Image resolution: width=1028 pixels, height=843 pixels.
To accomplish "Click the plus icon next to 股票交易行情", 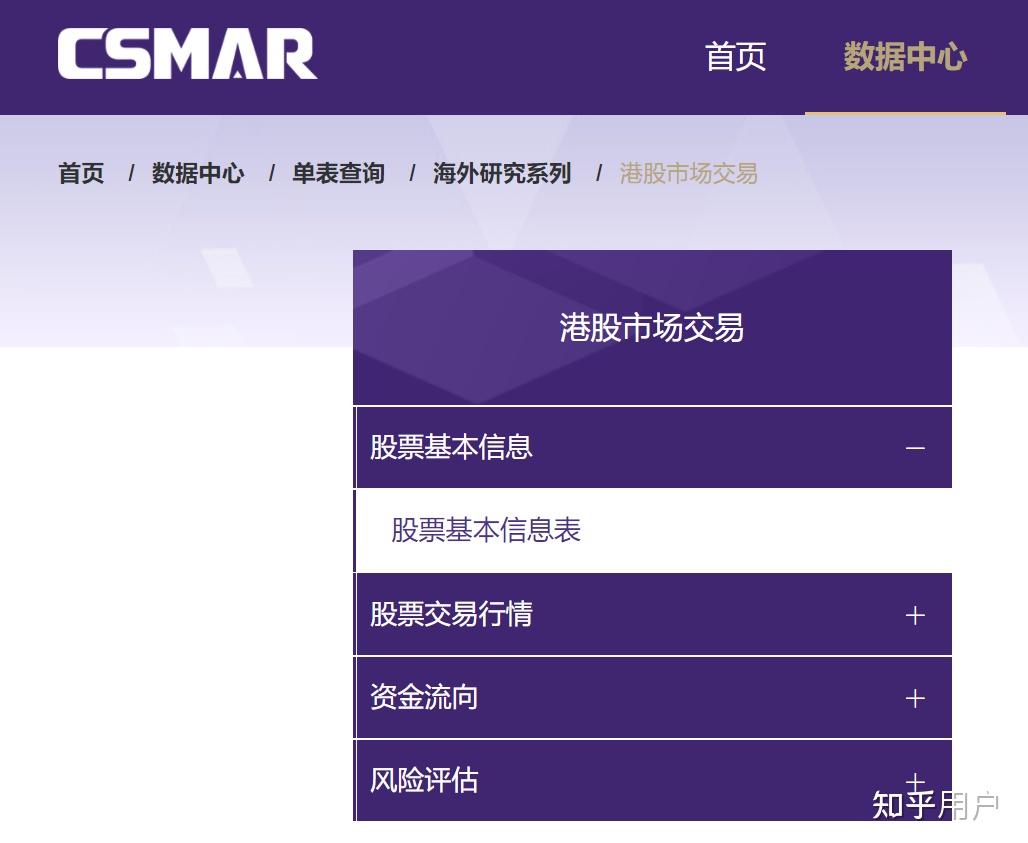I will click(x=914, y=615).
